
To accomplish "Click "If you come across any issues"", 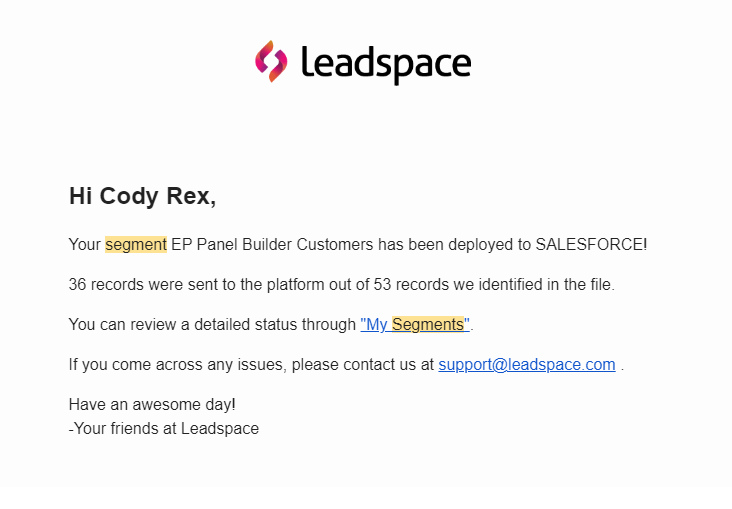I will click(x=177, y=364).
